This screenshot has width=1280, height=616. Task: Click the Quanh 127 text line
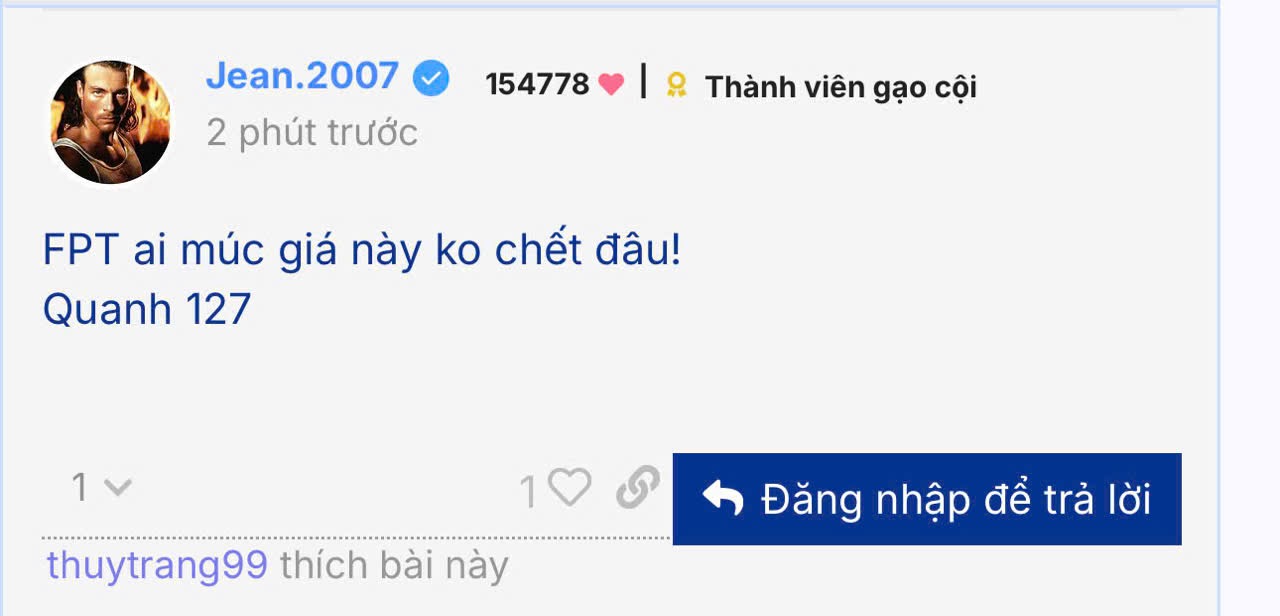click(x=146, y=311)
